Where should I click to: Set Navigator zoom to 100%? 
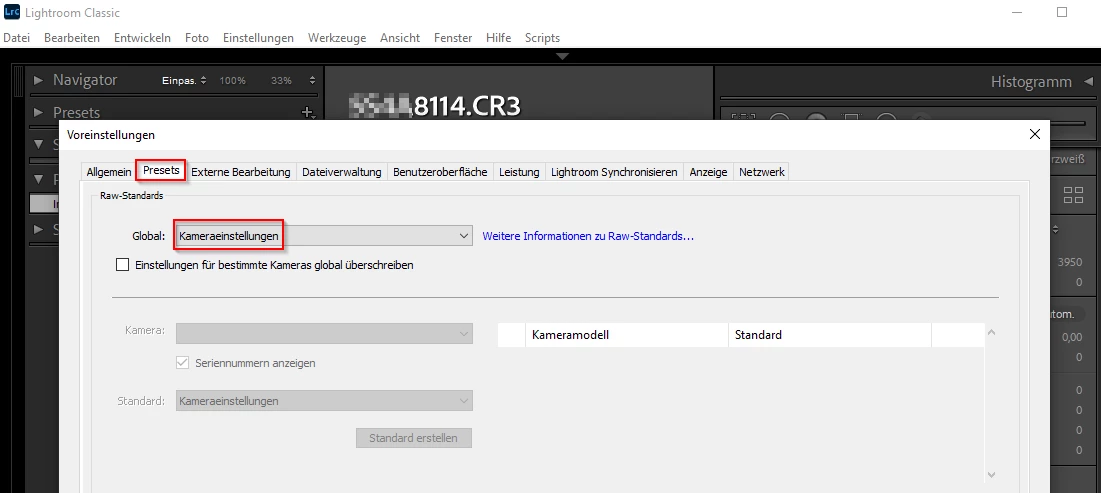[x=232, y=81]
